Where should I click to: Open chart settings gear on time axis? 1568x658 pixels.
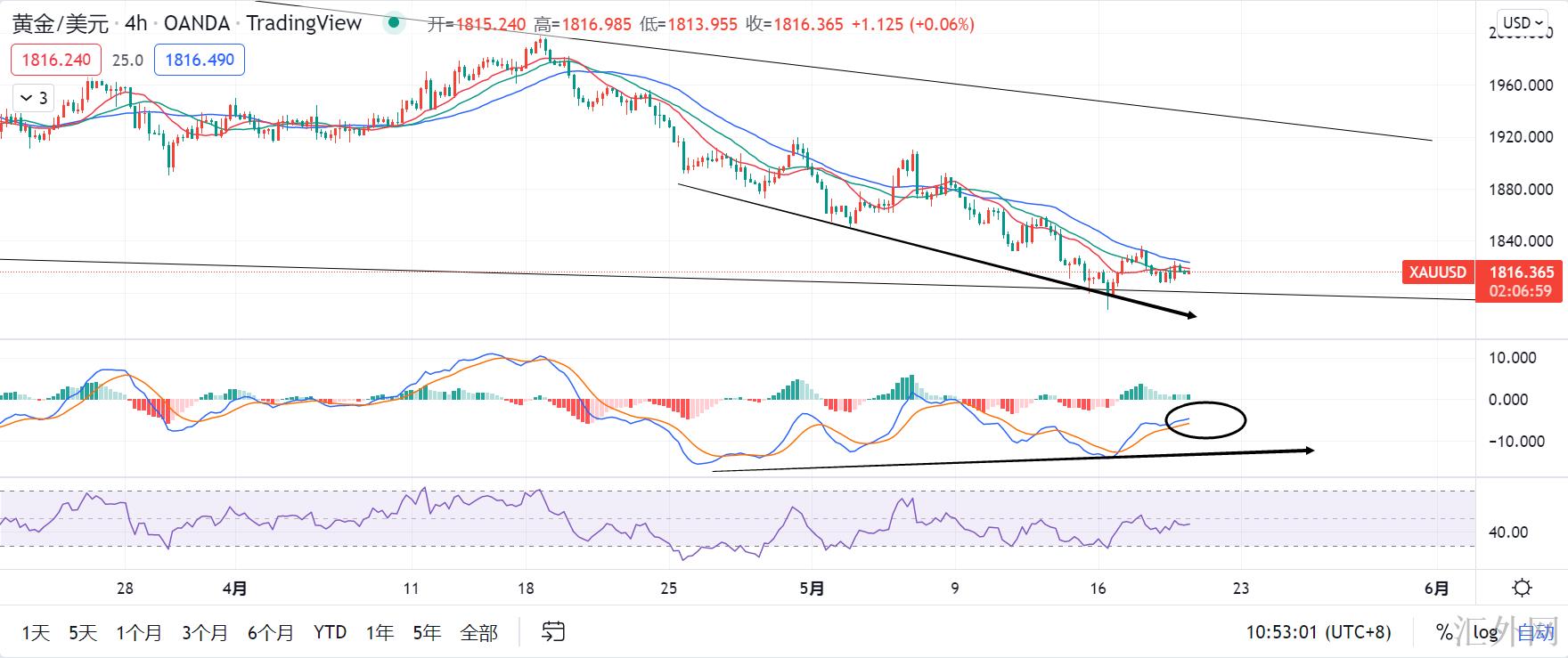coord(1522,589)
